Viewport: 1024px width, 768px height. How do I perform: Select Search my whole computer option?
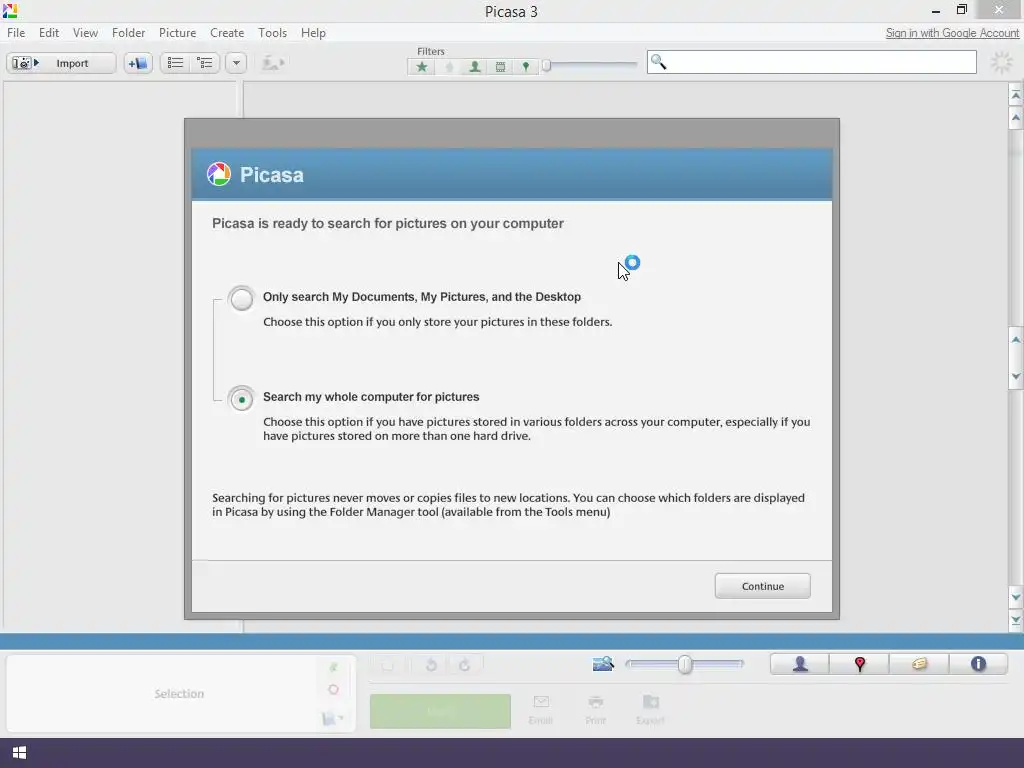tap(242, 398)
